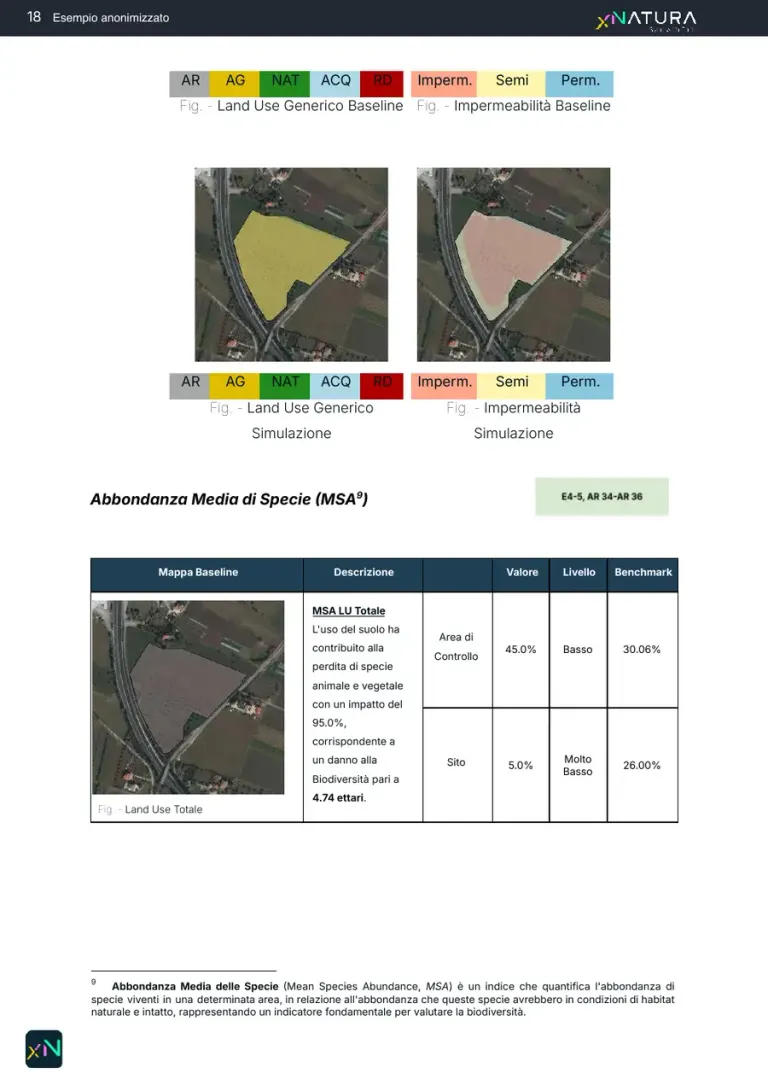Click the 'Descrizione' column header
The height and width of the screenshot is (1085, 768).
tap(363, 572)
